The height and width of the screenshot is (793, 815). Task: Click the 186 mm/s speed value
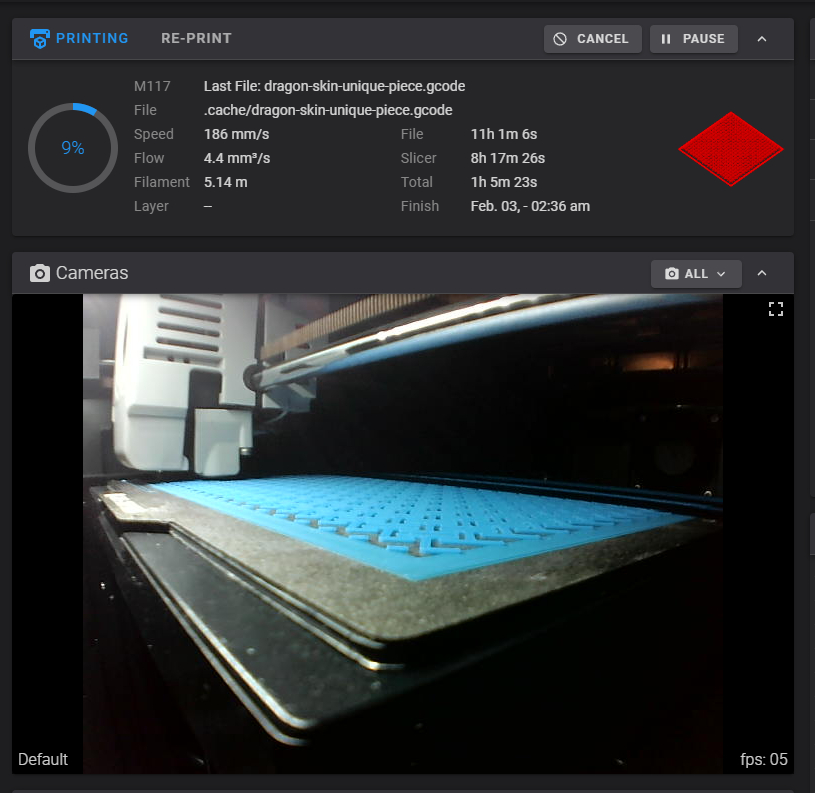239,134
